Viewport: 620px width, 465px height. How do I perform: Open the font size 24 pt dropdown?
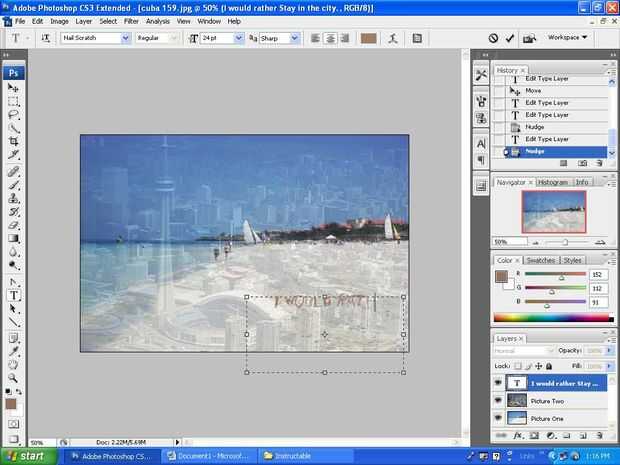pos(239,38)
